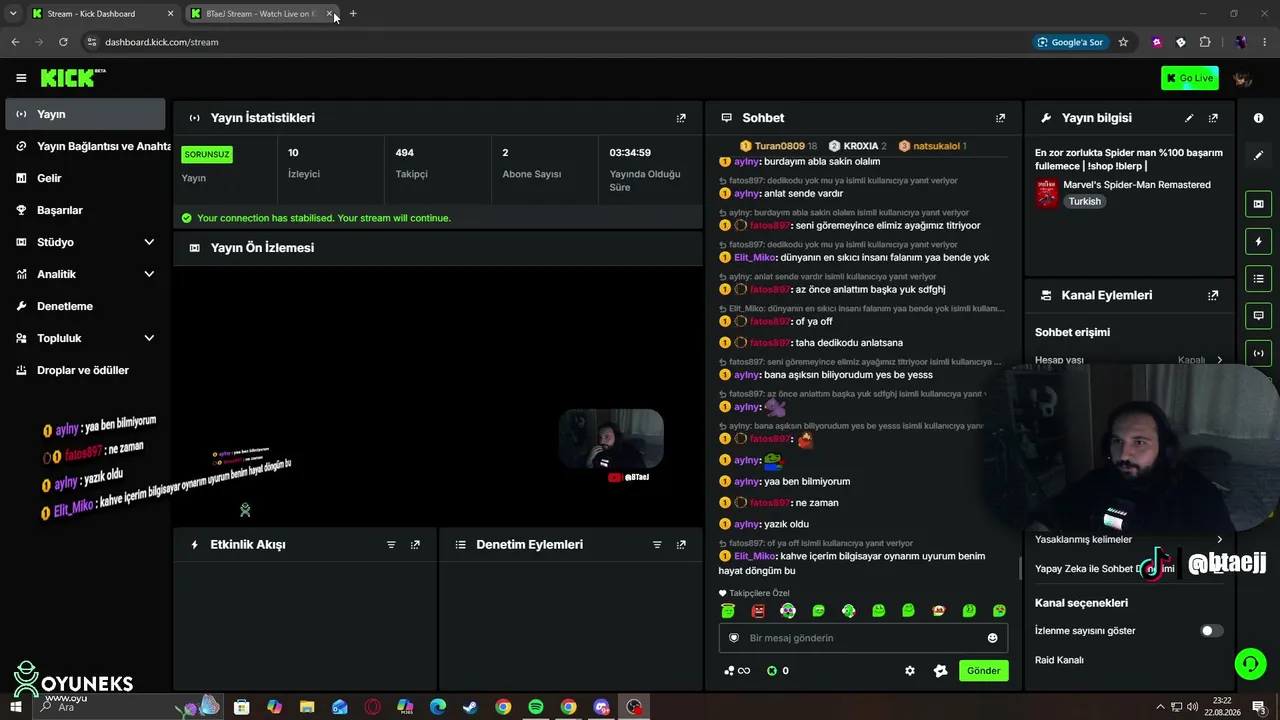Insert the red angry face emote
This screenshot has width=1280, height=720.
[758, 611]
